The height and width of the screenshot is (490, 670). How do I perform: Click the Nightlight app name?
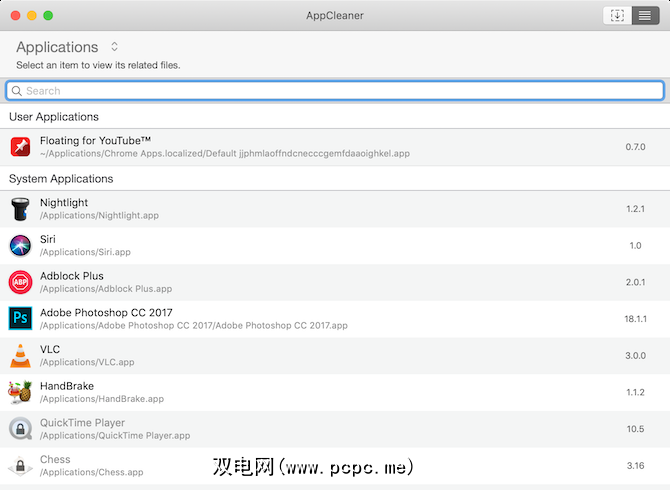click(64, 202)
